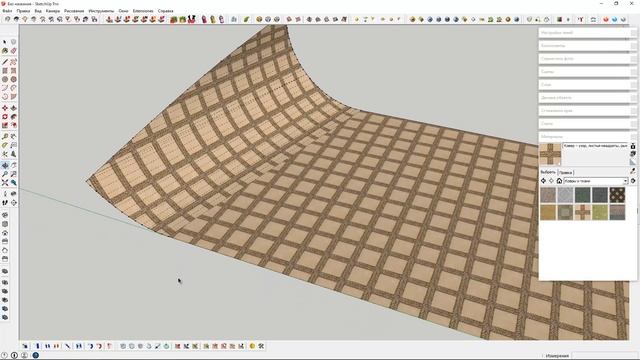Viewport: 640px width, 360px height.
Task: Click the current material preview thumbnail
Action: (x=550, y=154)
